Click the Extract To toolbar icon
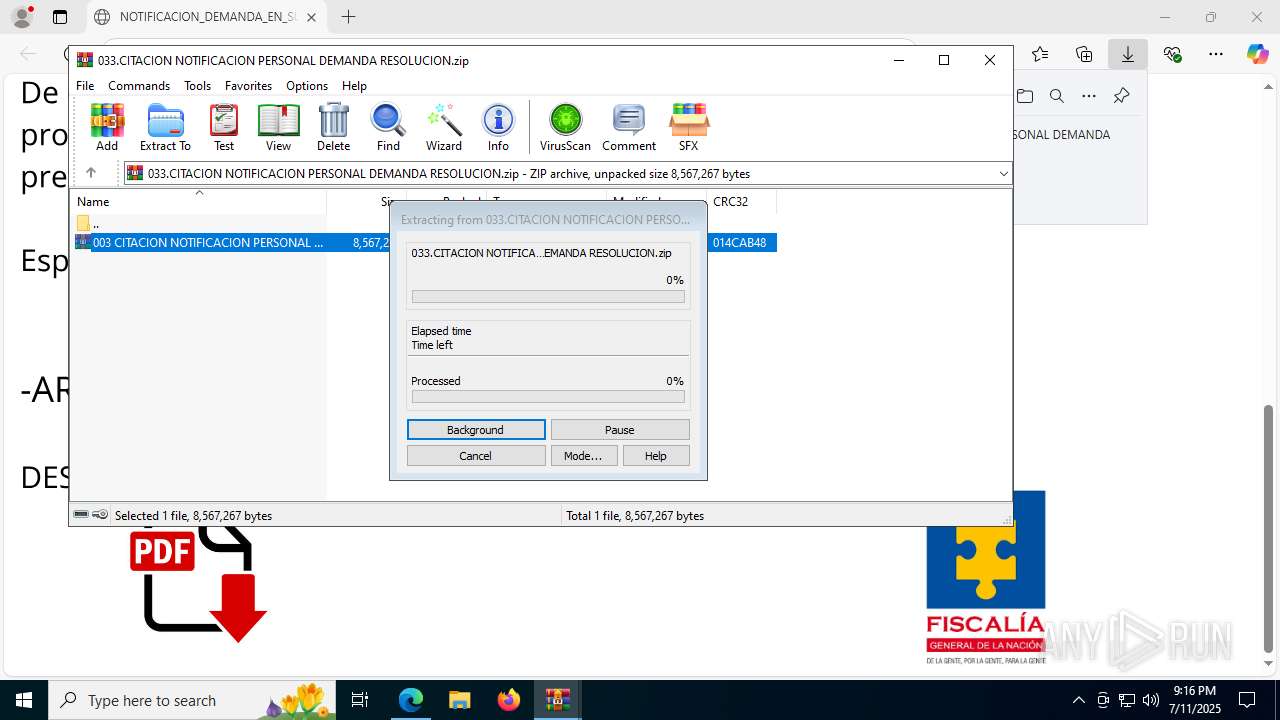The image size is (1280, 720). 165,127
